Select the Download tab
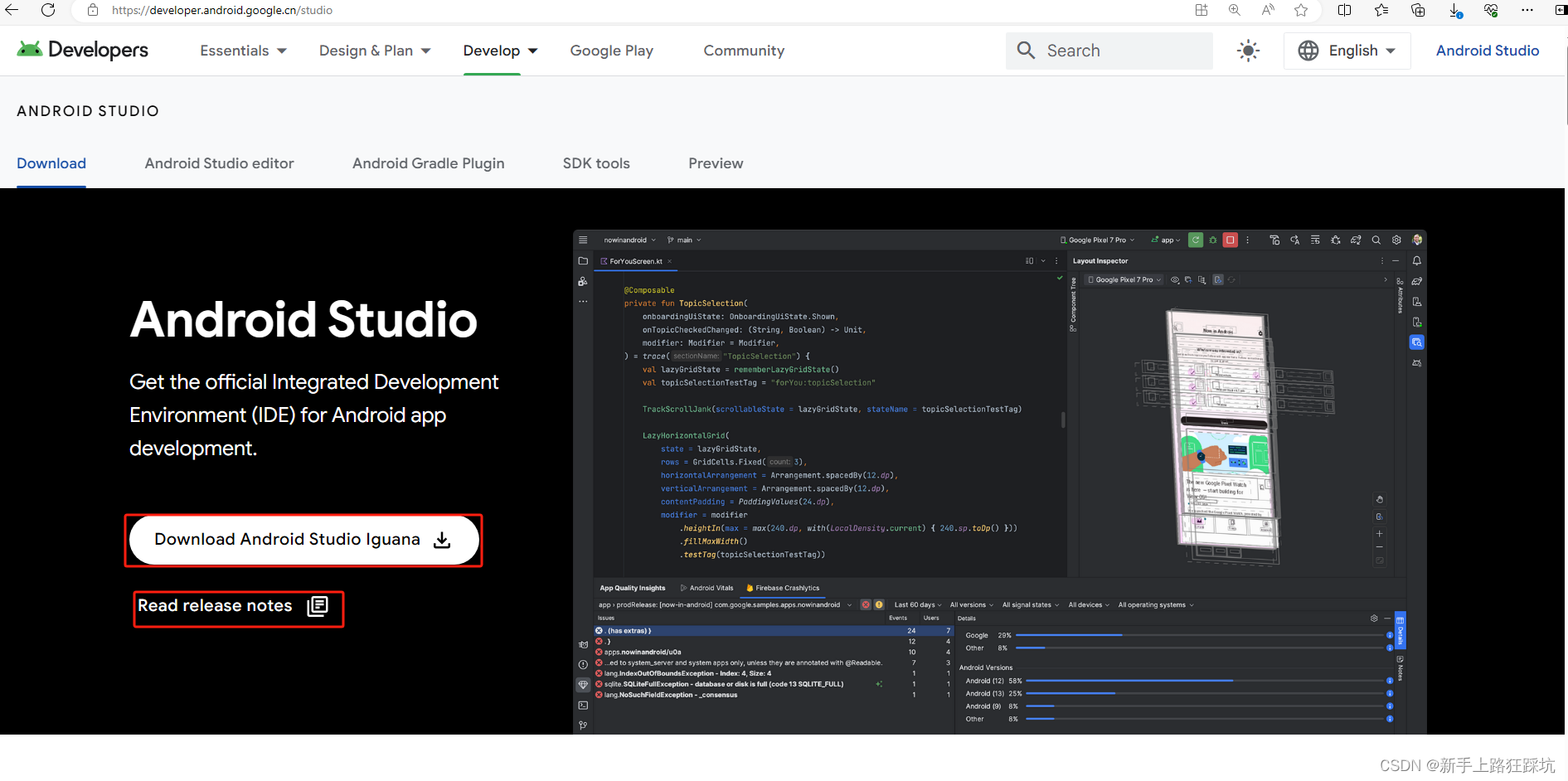Image resolution: width=1568 pixels, height=781 pixels. point(51,163)
